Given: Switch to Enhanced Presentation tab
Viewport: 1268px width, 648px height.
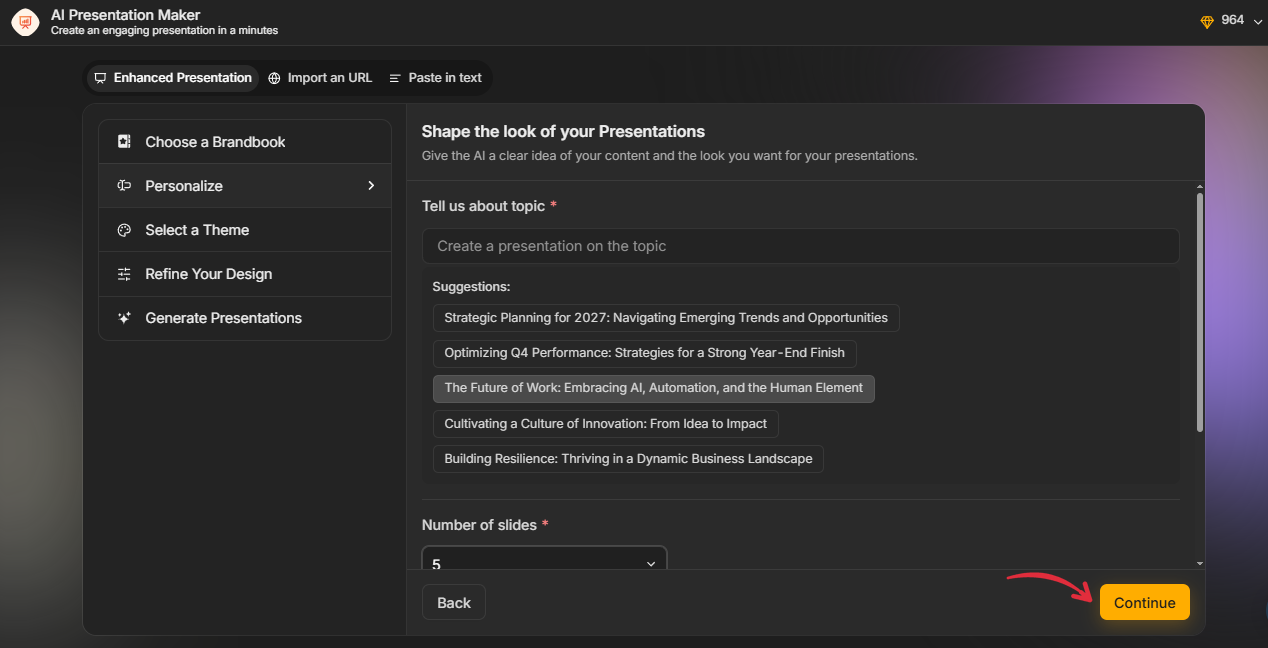Looking at the screenshot, I should (172, 78).
